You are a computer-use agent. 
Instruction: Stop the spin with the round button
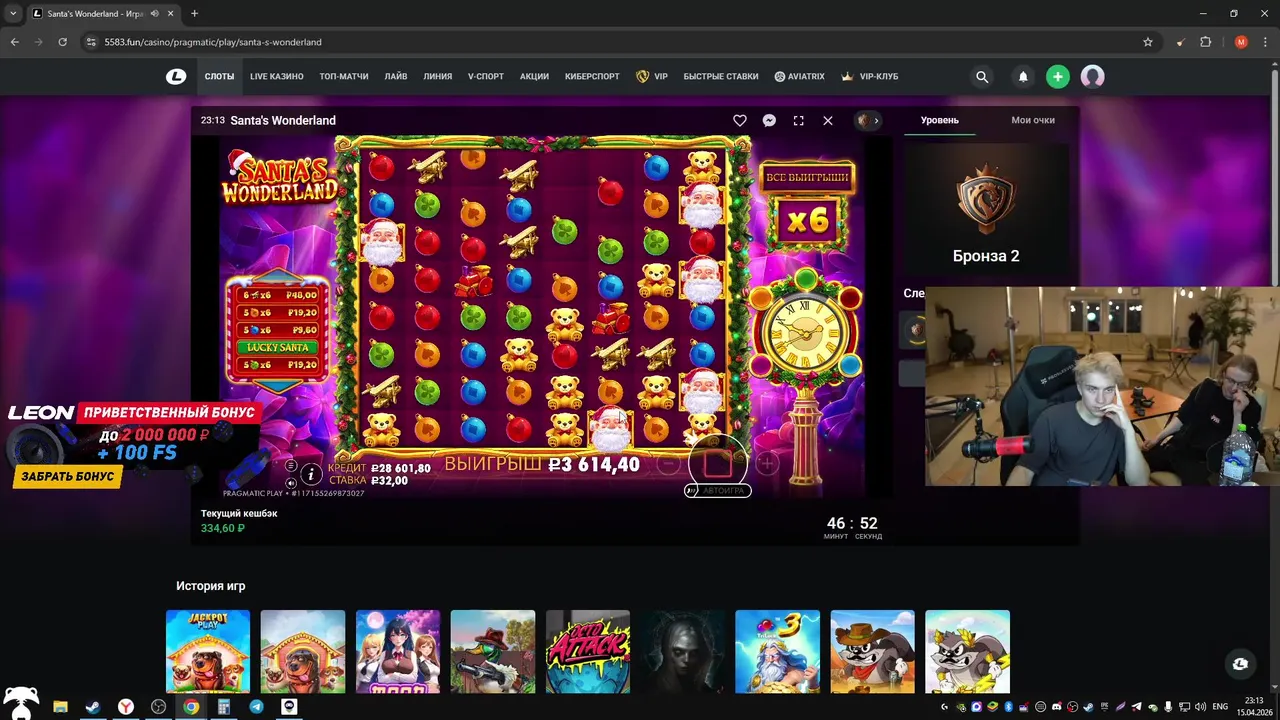718,463
